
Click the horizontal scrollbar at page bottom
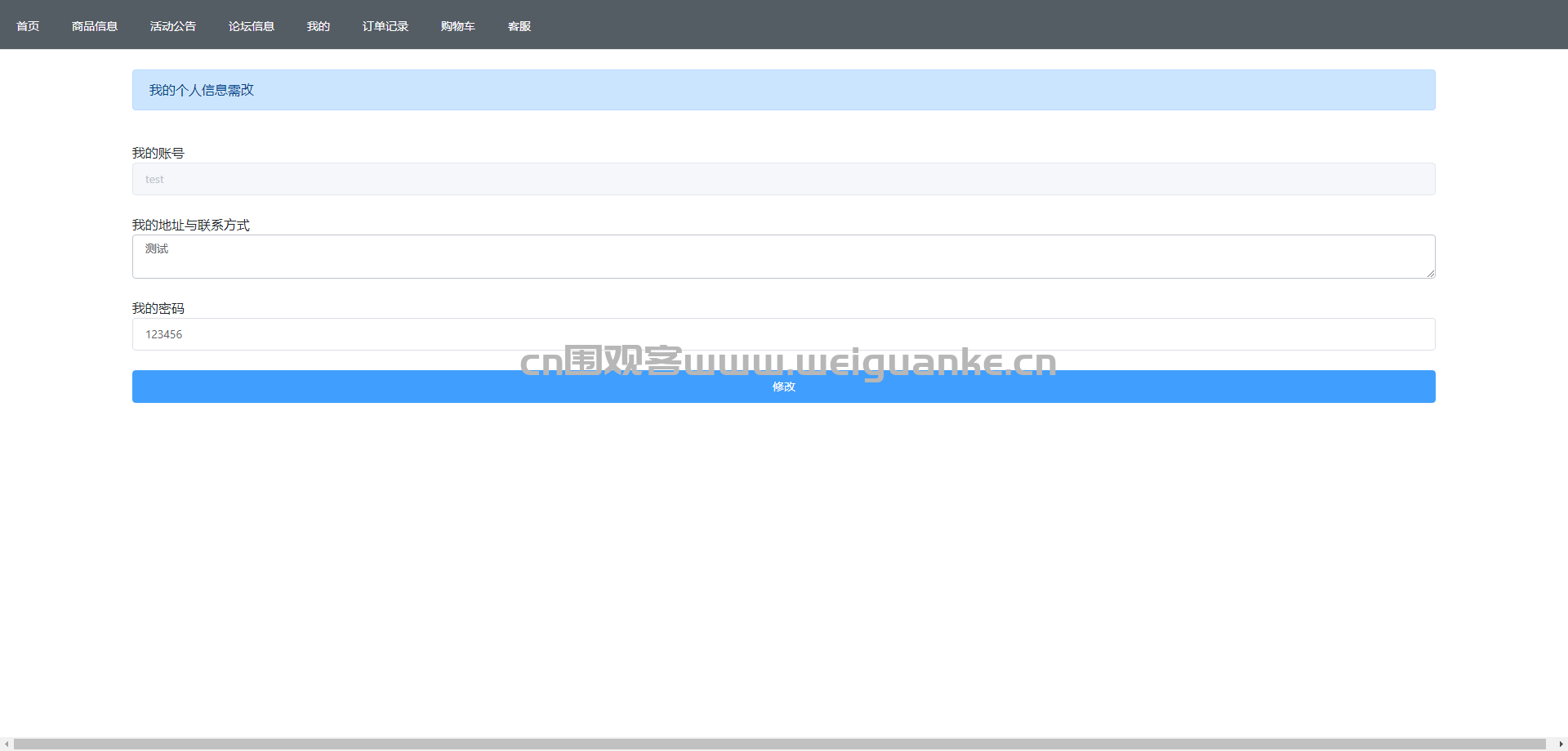[780, 744]
